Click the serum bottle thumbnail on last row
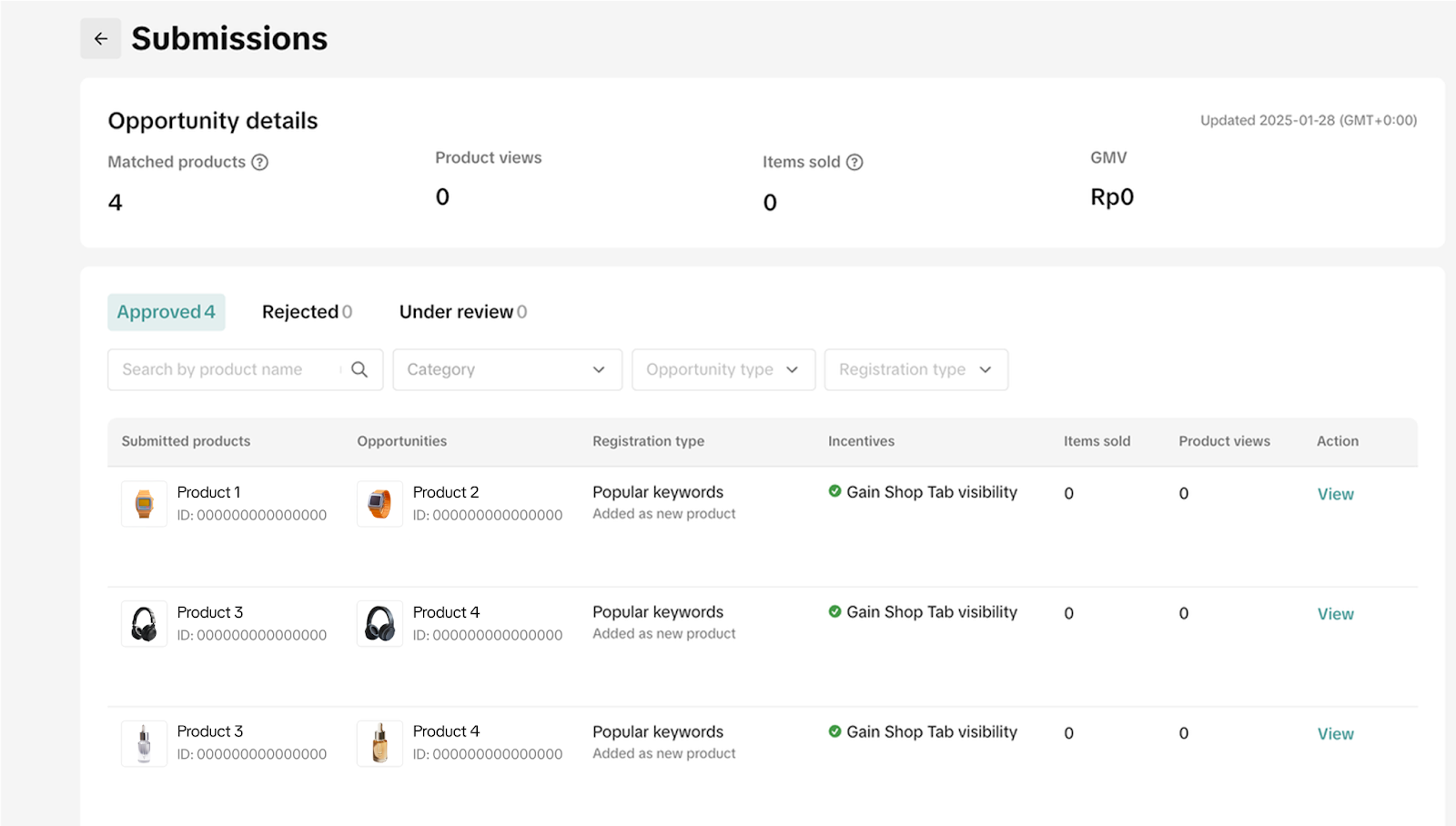The image size is (1456, 826). click(379, 742)
